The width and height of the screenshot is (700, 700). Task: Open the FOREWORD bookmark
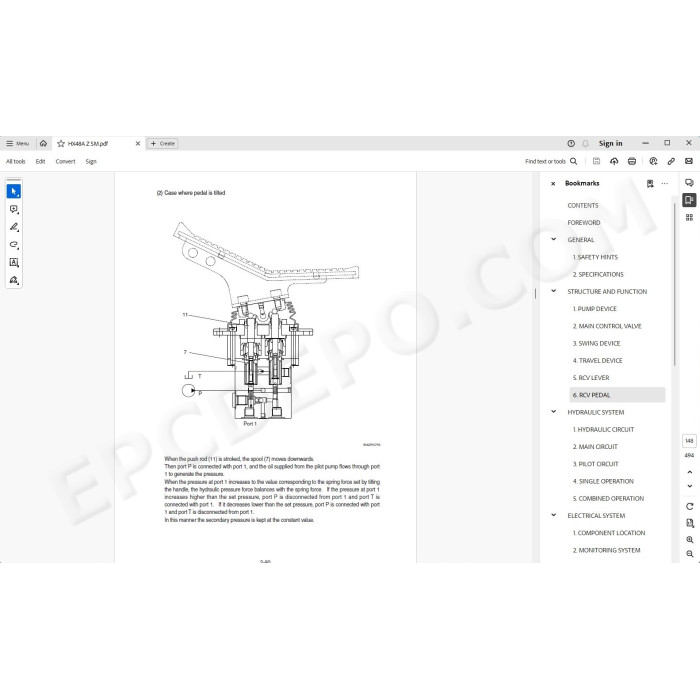click(x=583, y=222)
